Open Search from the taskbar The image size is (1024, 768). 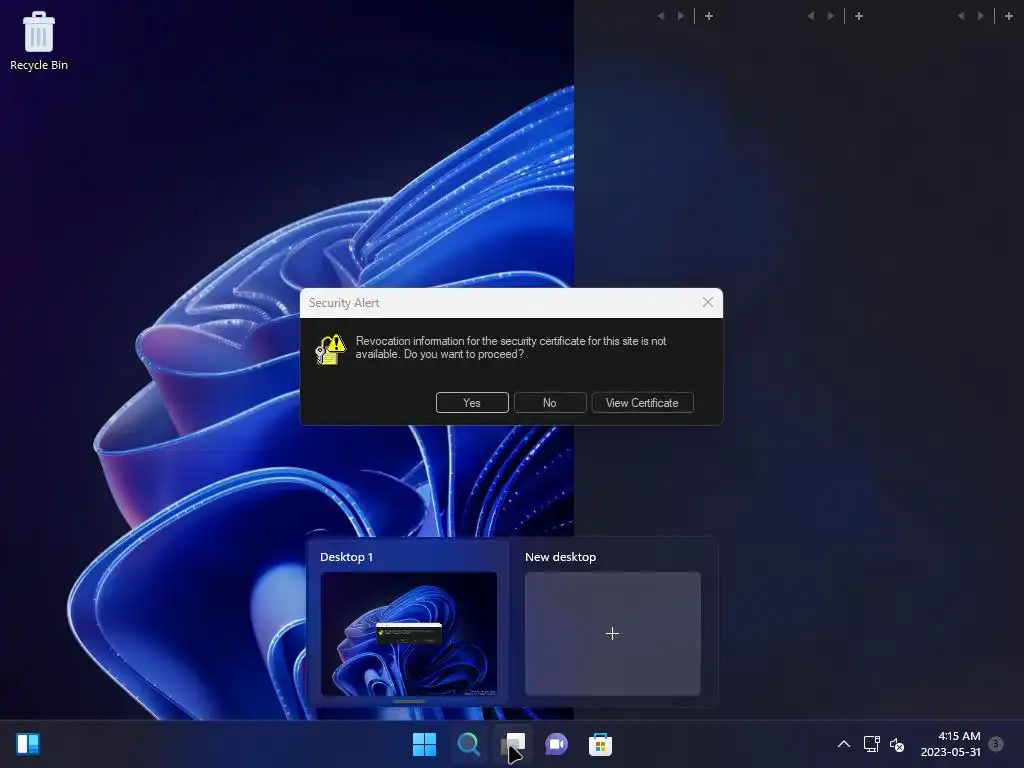[468, 744]
